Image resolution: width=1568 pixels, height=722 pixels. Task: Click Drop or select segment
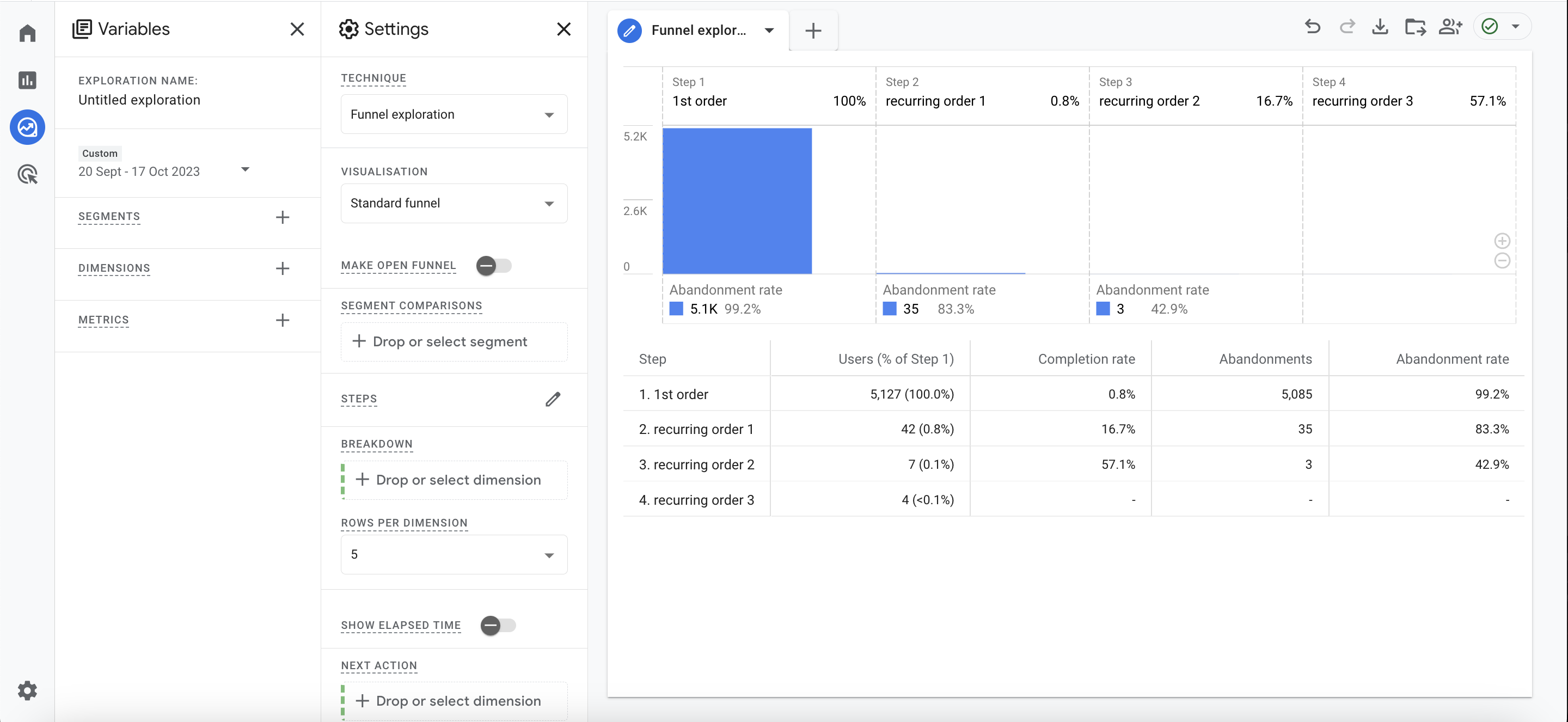click(454, 341)
